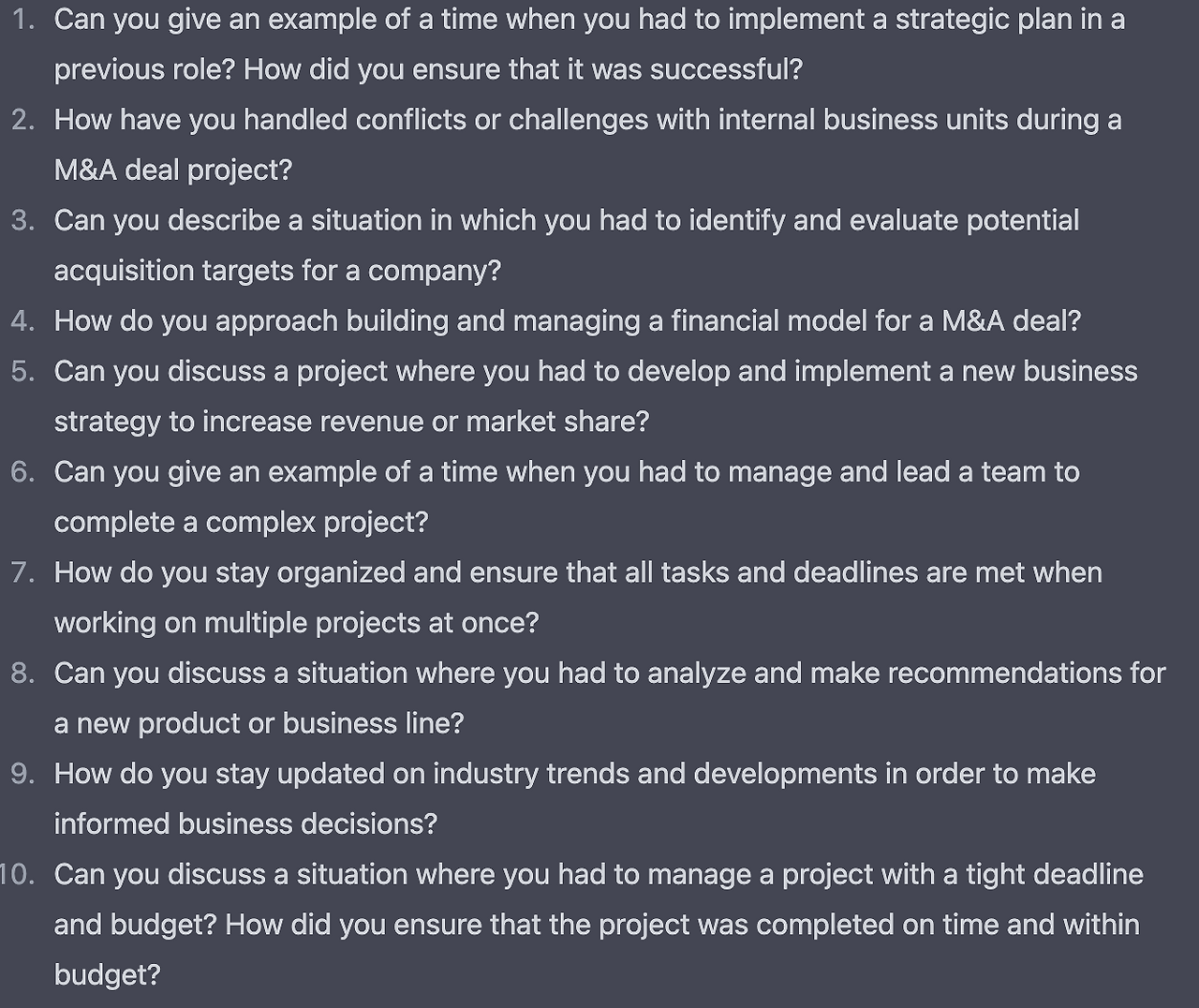Click the financial model for M&A deal question
The width and height of the screenshot is (1199, 1008).
pyautogui.click(x=567, y=321)
